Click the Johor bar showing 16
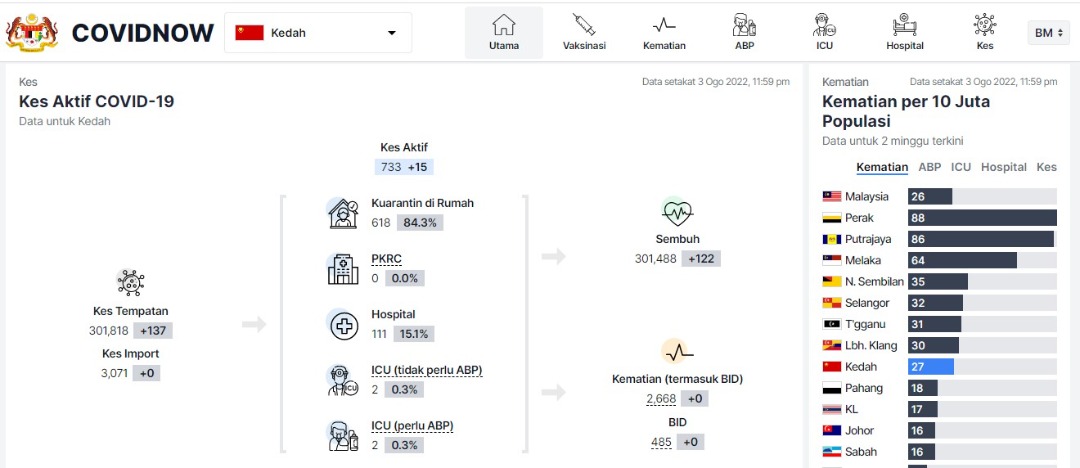Screen dimensions: 1080x468 click(x=922, y=431)
